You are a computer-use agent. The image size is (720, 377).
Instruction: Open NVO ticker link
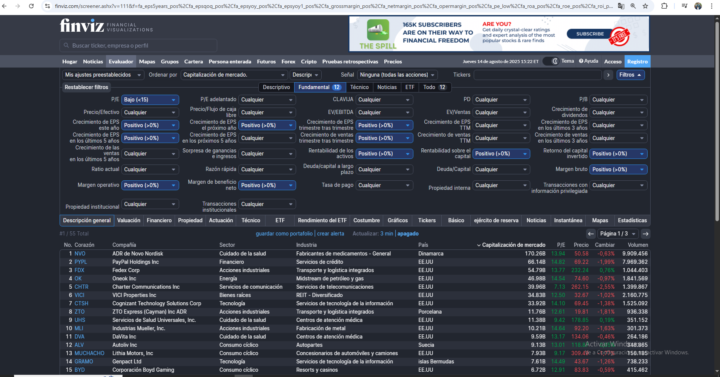(80, 253)
